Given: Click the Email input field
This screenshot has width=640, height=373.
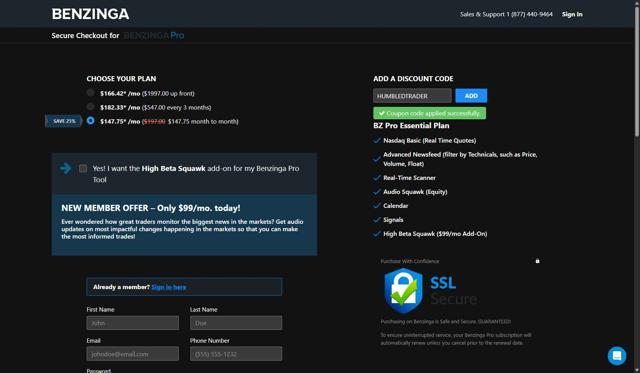Looking at the screenshot, I should pos(133,354).
